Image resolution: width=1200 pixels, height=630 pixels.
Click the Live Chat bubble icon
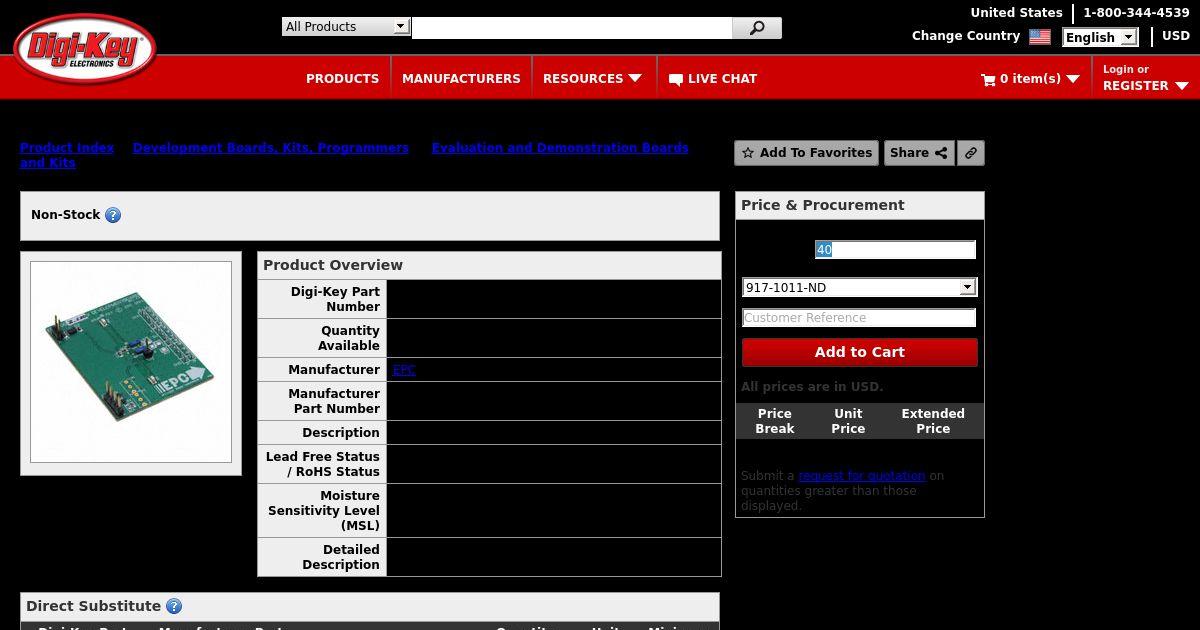point(676,79)
